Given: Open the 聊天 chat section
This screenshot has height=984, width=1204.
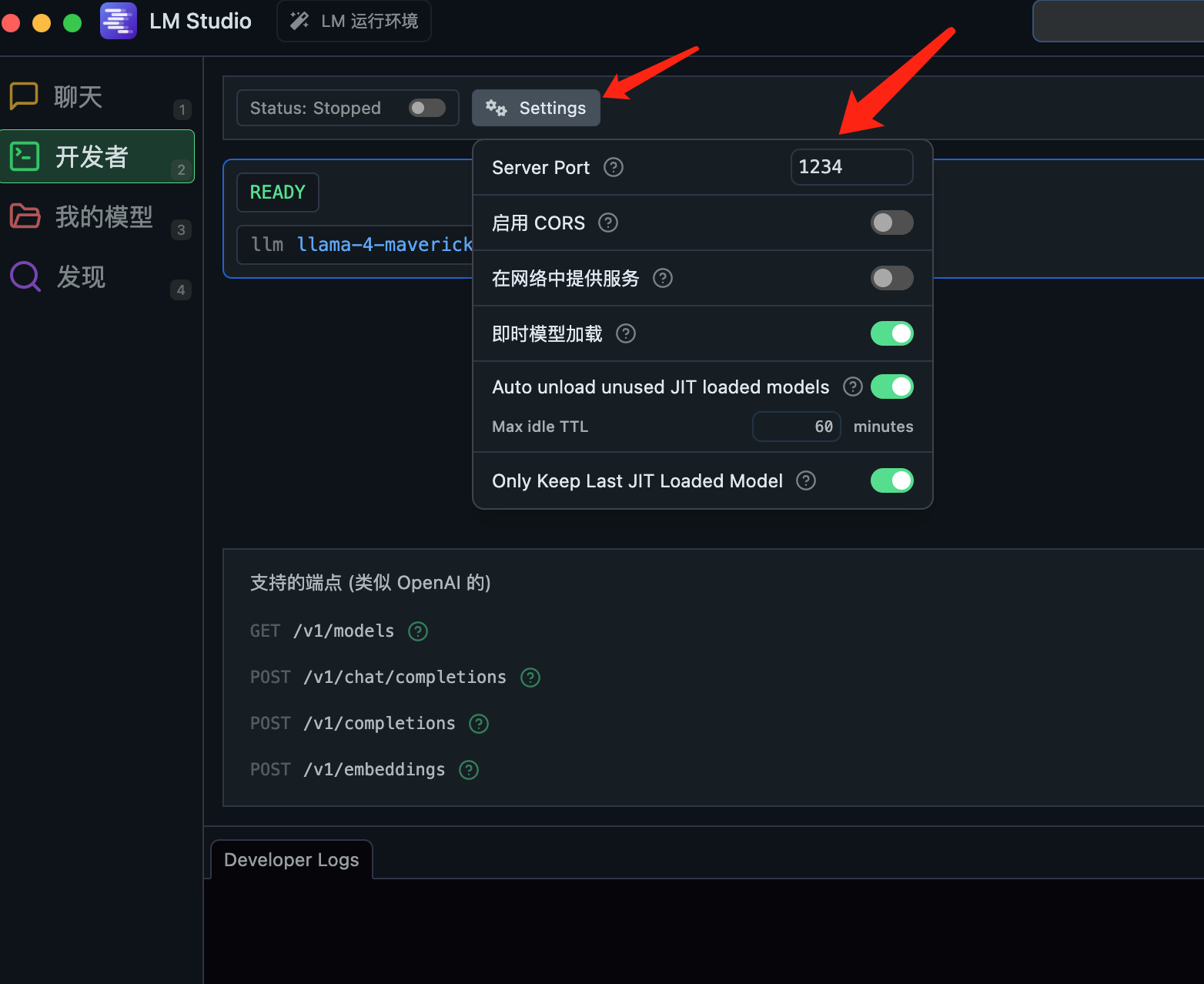Looking at the screenshot, I should 97,97.
